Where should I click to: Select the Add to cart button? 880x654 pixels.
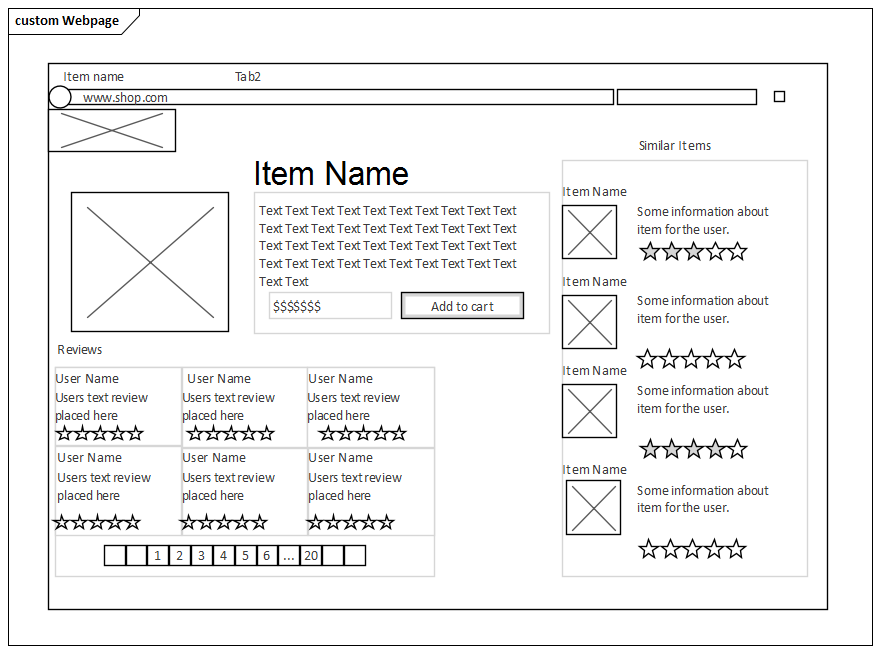point(462,305)
